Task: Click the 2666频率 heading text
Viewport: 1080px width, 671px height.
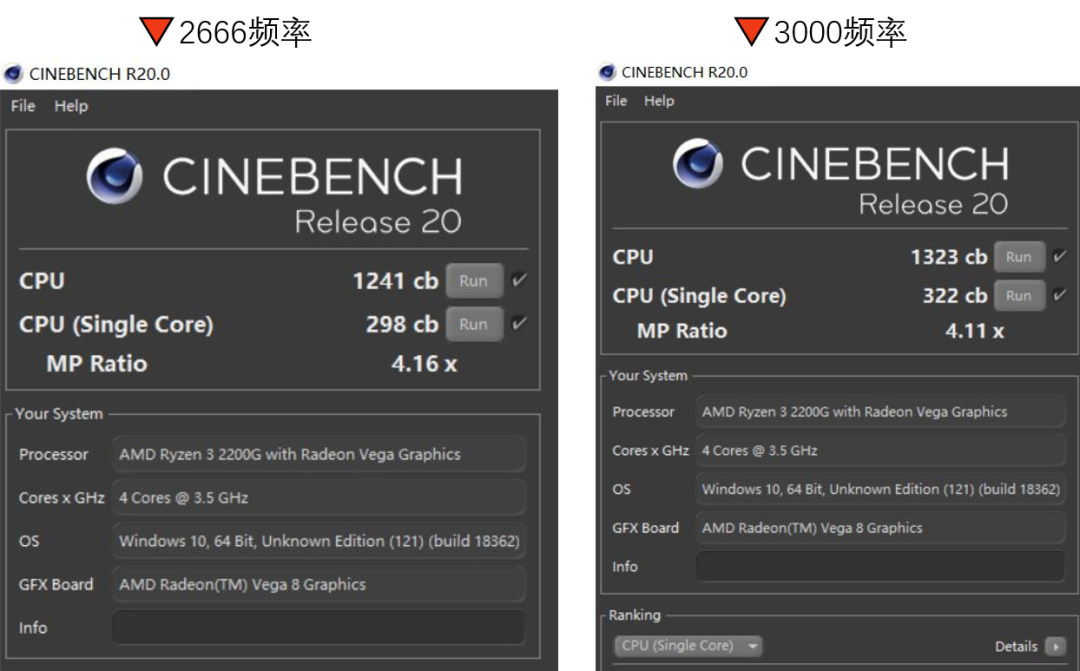Action: [x=245, y=32]
